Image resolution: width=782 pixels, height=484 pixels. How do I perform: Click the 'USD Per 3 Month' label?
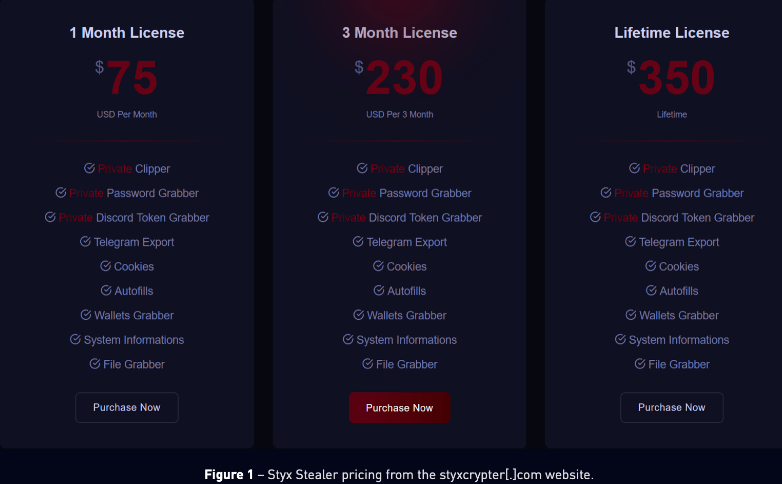pyautogui.click(x=399, y=114)
